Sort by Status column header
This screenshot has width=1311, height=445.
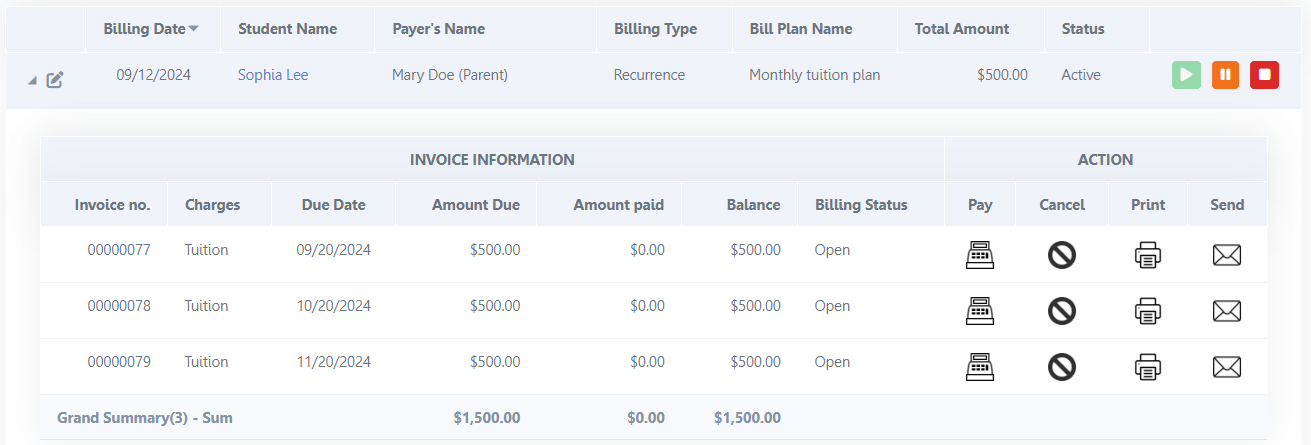[x=1082, y=29]
